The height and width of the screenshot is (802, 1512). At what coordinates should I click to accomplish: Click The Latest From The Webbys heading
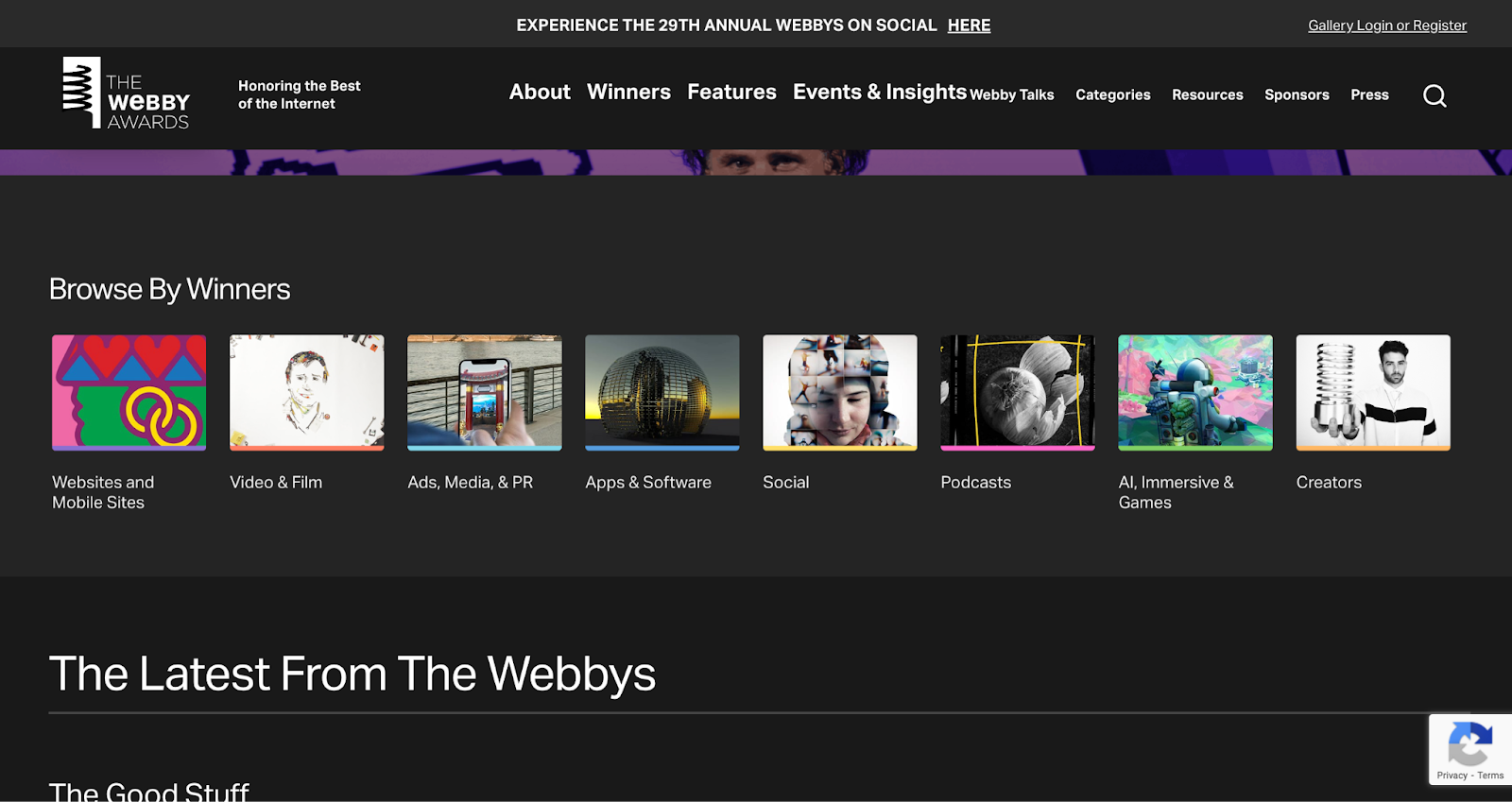pos(352,674)
